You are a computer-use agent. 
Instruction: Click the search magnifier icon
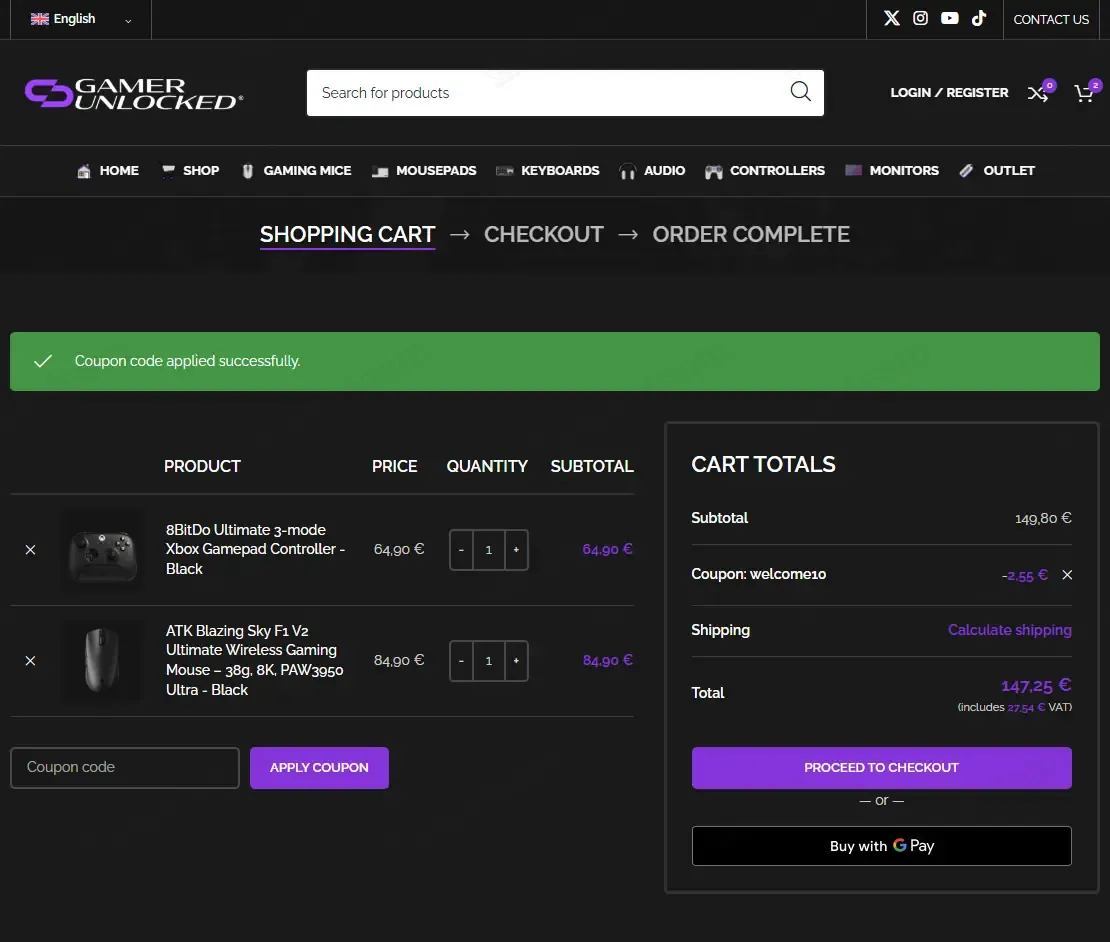point(800,92)
